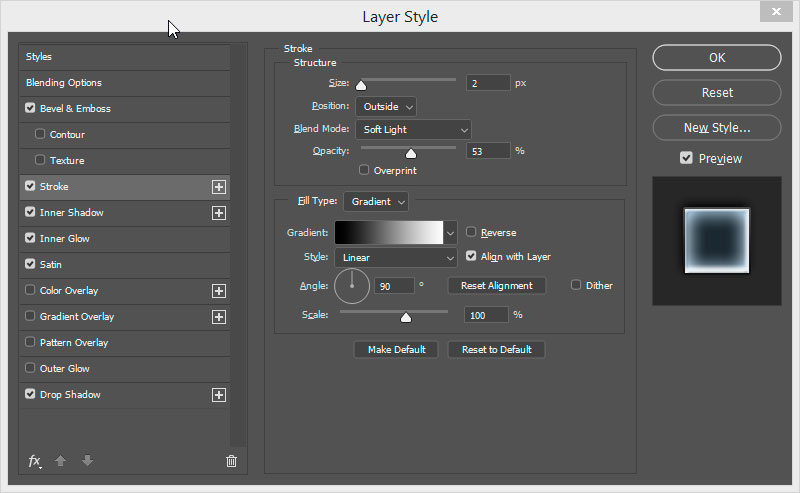Image resolution: width=800 pixels, height=493 pixels.
Task: Click the Angle dial control
Action: coord(352,286)
